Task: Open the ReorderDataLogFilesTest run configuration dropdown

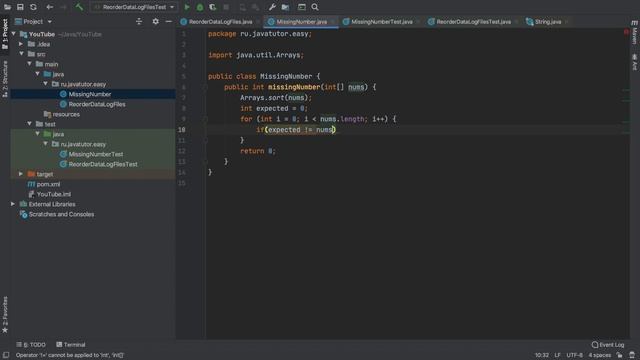Action: pos(134,7)
